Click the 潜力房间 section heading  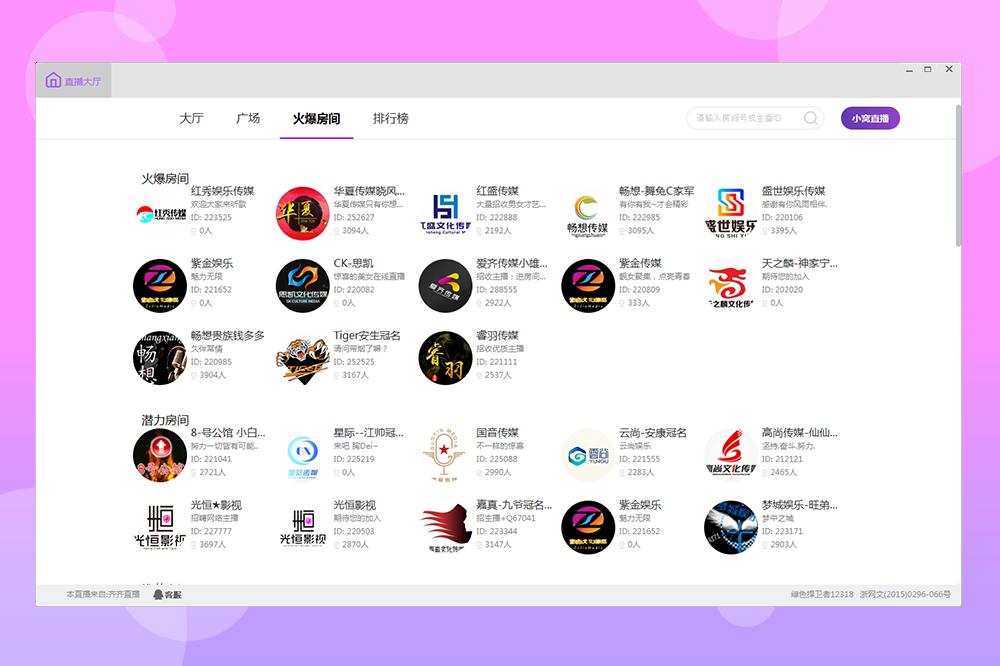[x=165, y=420]
